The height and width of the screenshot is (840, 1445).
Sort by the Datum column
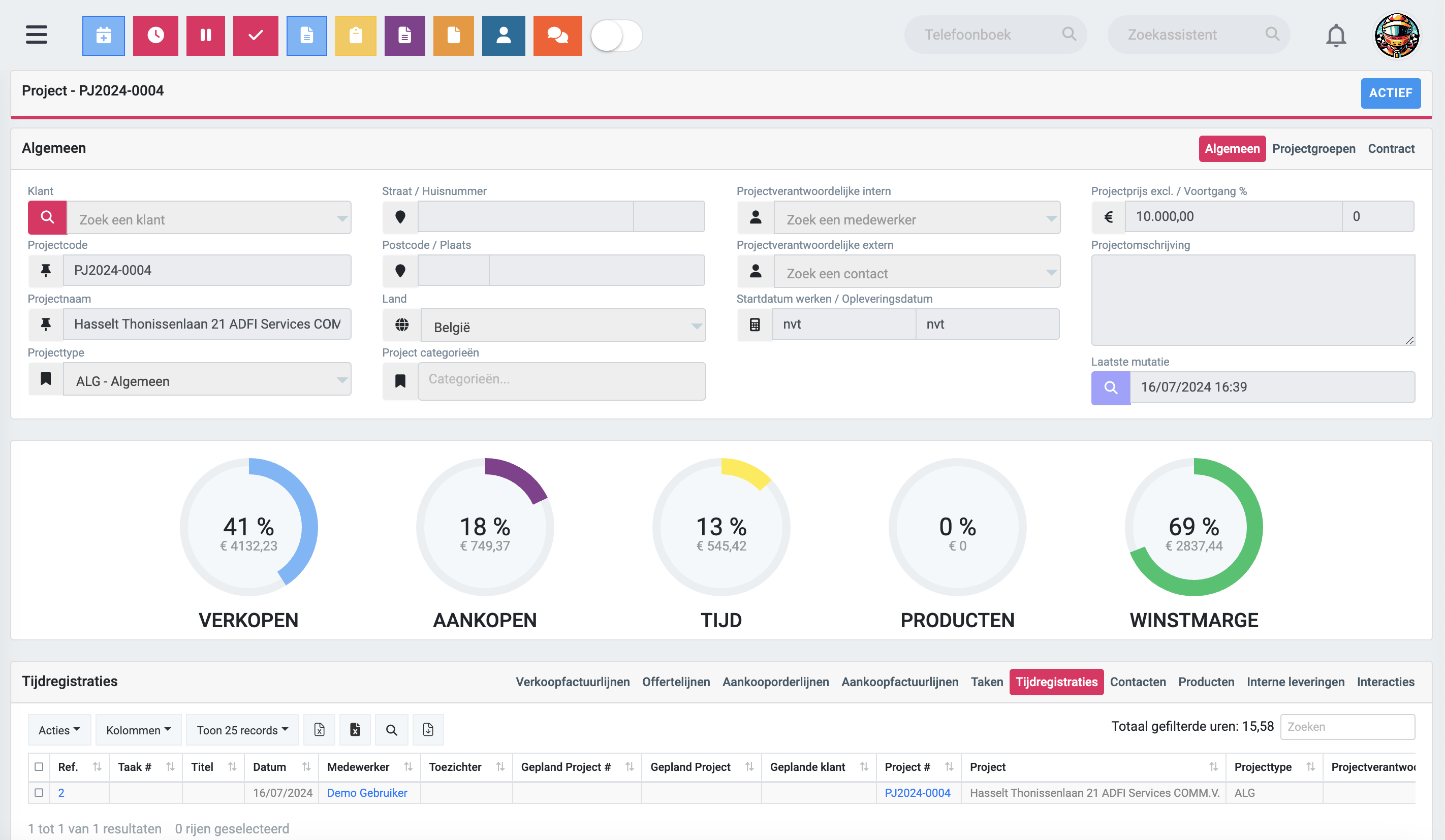tap(281, 767)
